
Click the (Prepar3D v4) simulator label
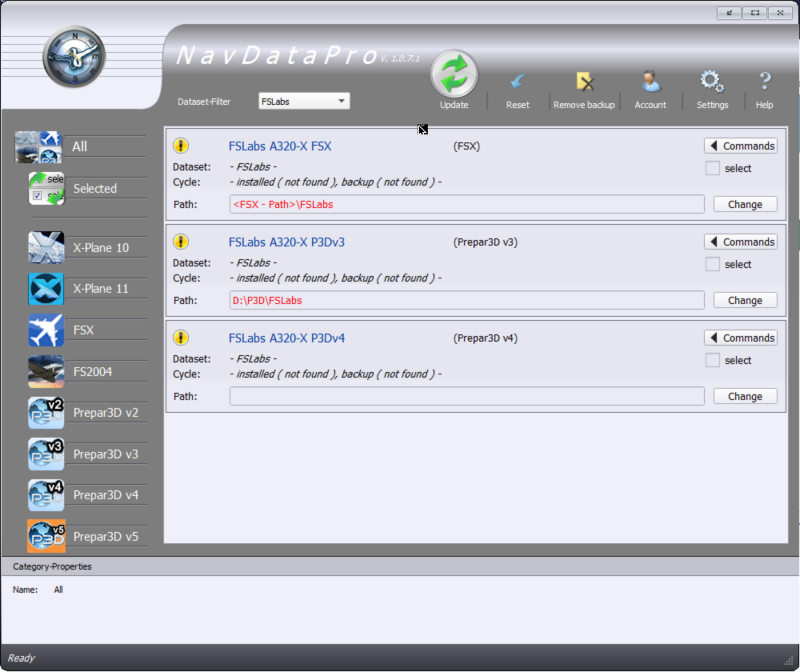[485, 338]
